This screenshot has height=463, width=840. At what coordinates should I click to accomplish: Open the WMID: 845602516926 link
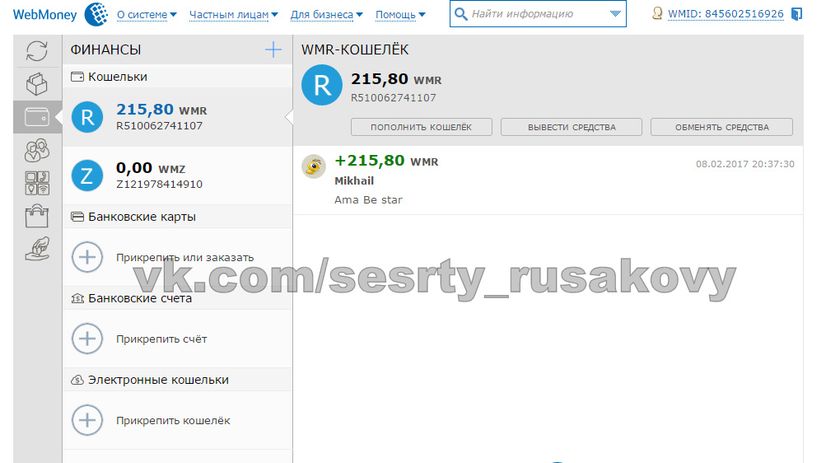[x=725, y=14]
